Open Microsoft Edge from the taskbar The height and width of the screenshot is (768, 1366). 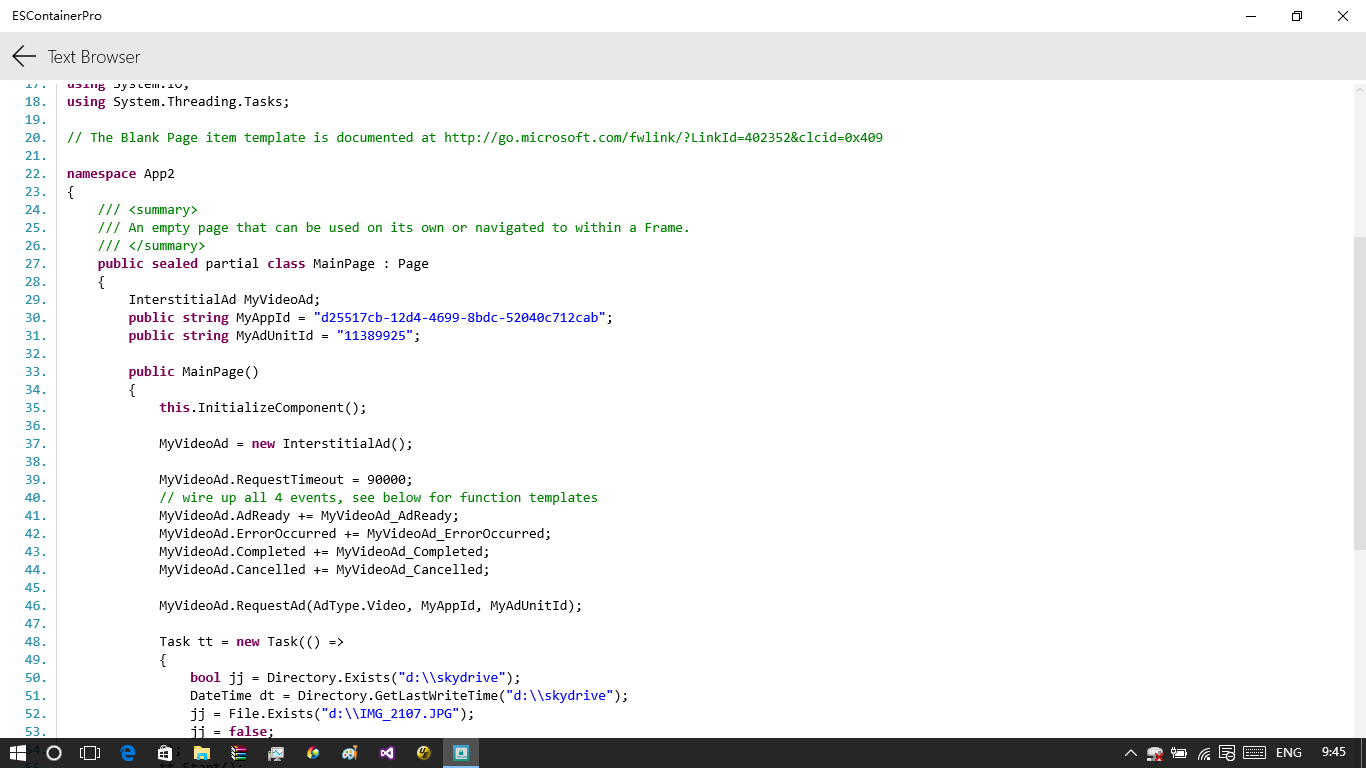pyautogui.click(x=127, y=753)
